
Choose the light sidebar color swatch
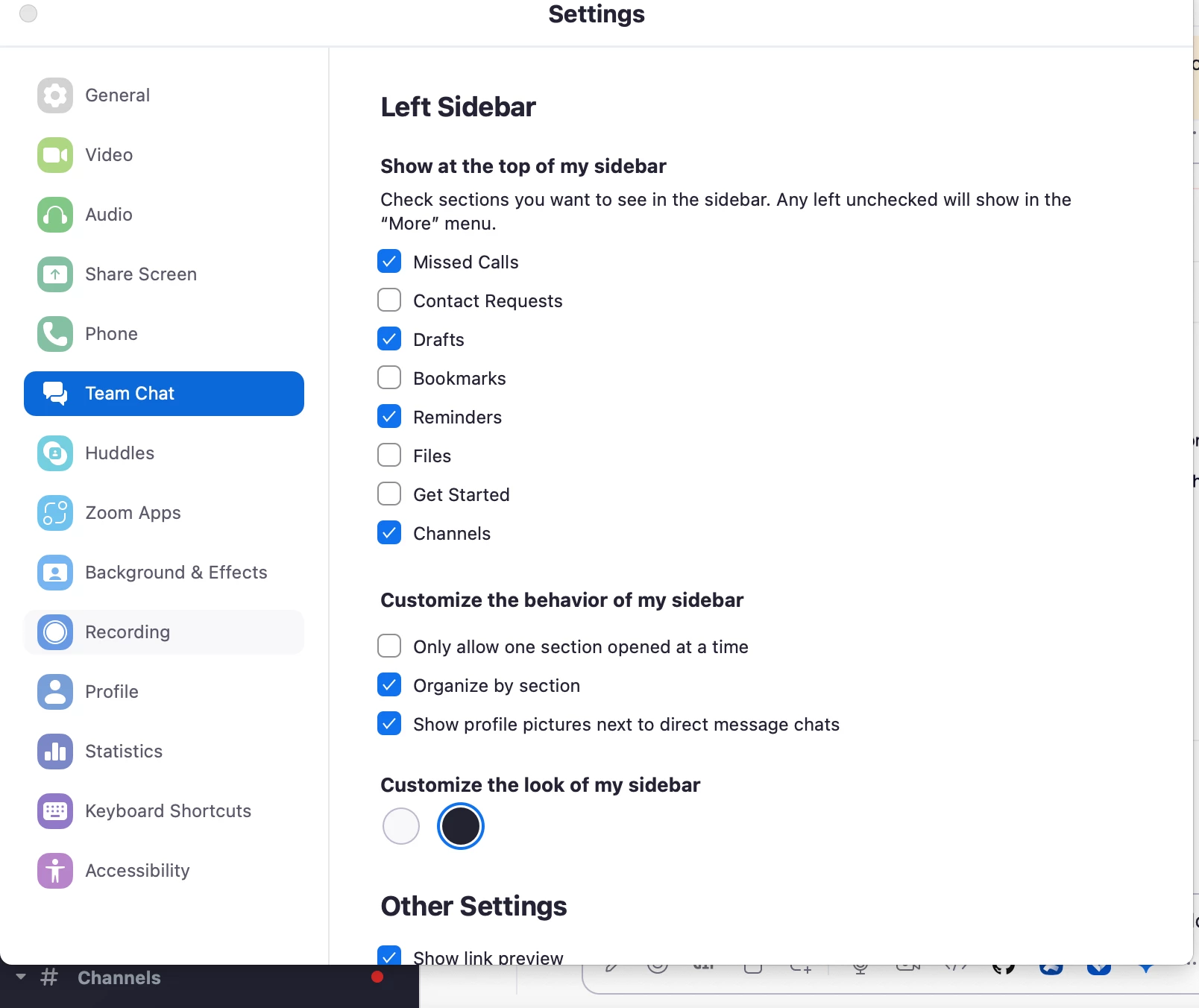(401, 826)
